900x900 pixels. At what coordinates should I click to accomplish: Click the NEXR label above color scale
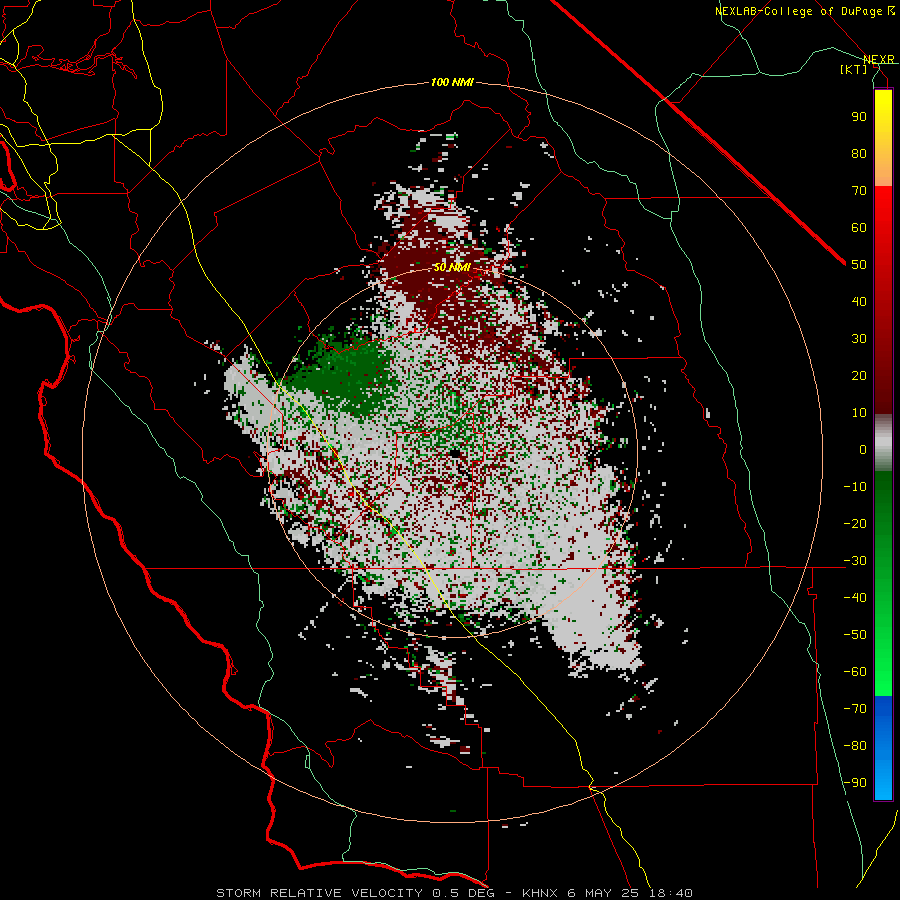879,59
